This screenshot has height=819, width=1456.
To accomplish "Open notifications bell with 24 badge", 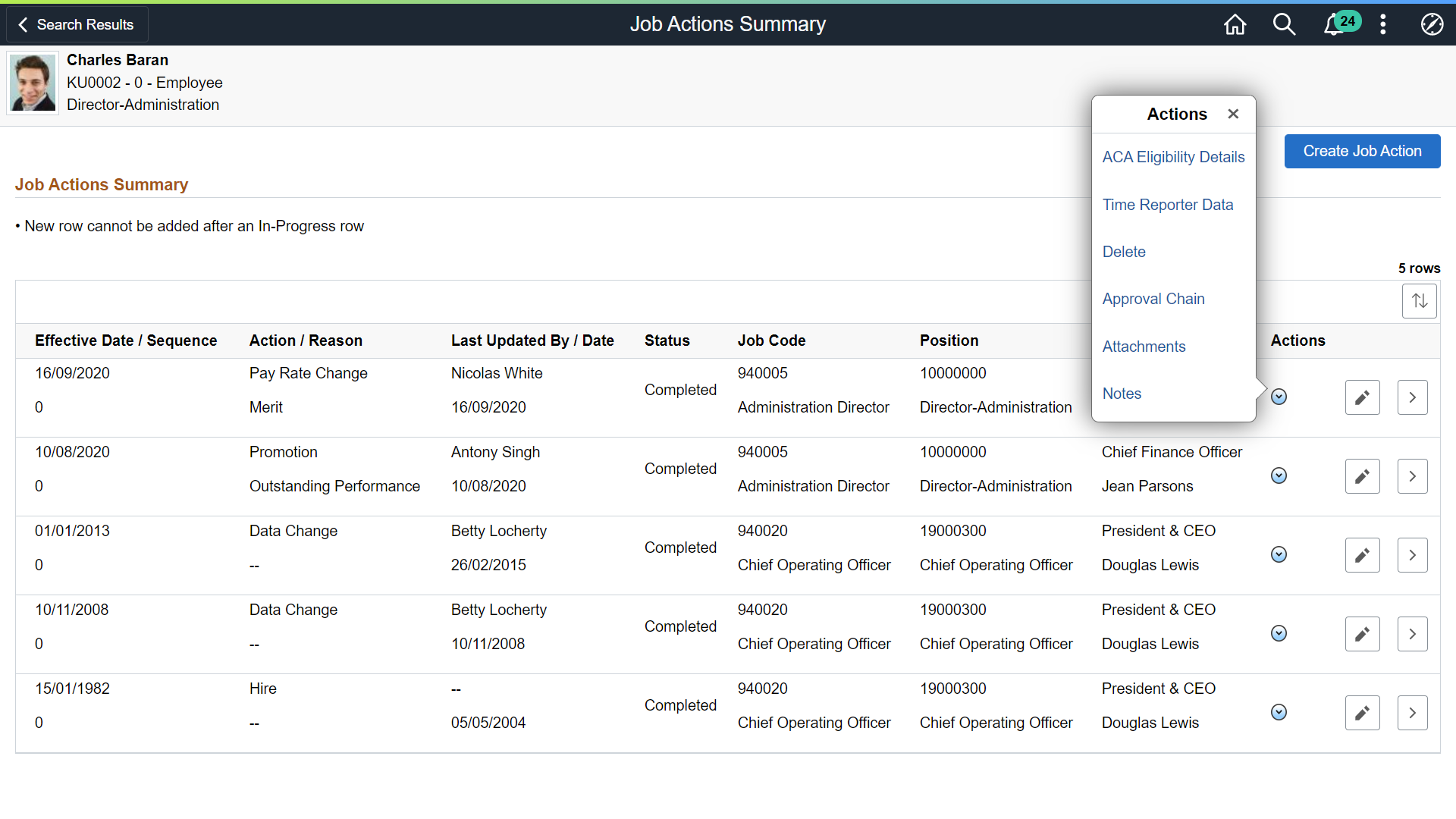I will (1334, 24).
